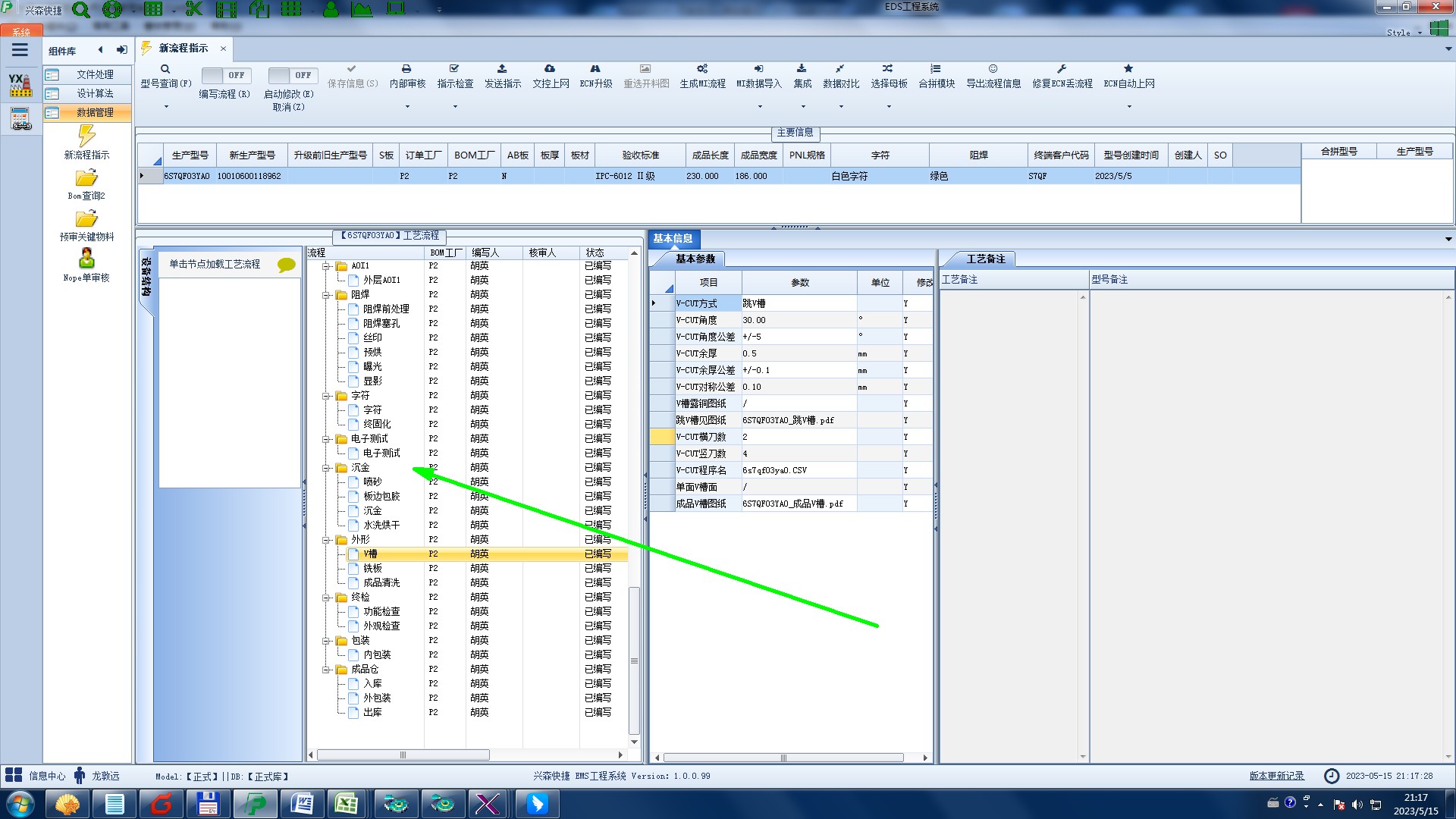1456x819 pixels.
Task: Click 合拼模块 list icon
Action: (x=936, y=69)
